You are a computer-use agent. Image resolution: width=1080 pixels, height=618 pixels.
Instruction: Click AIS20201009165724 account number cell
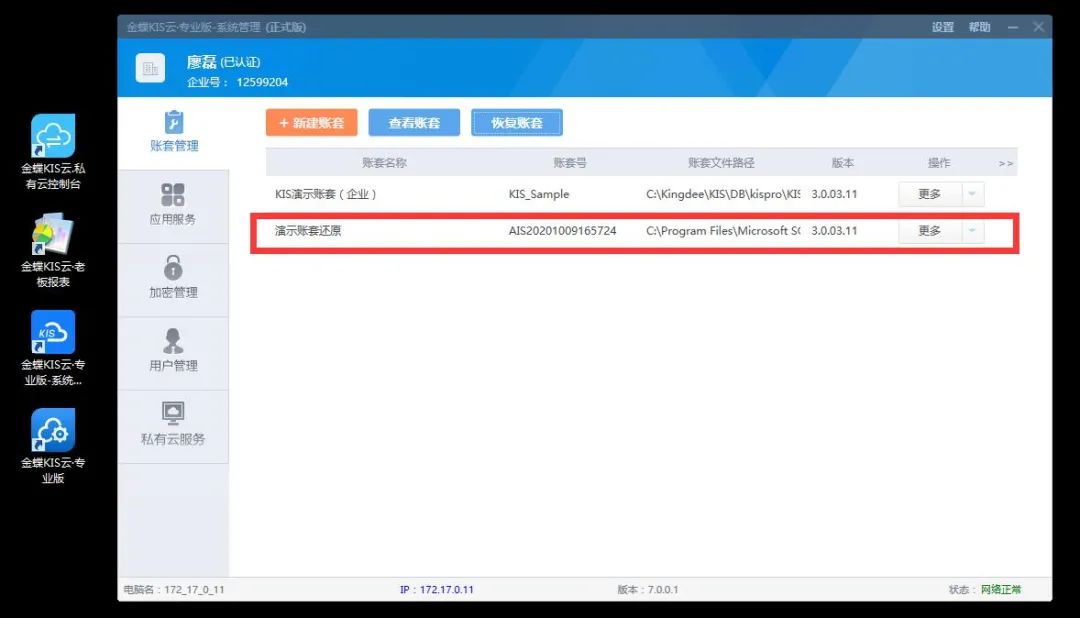pyautogui.click(x=562, y=231)
